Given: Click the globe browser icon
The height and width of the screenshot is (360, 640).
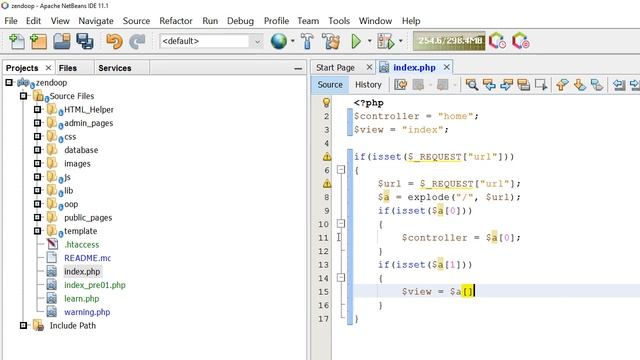Looking at the screenshot, I should tap(279, 41).
